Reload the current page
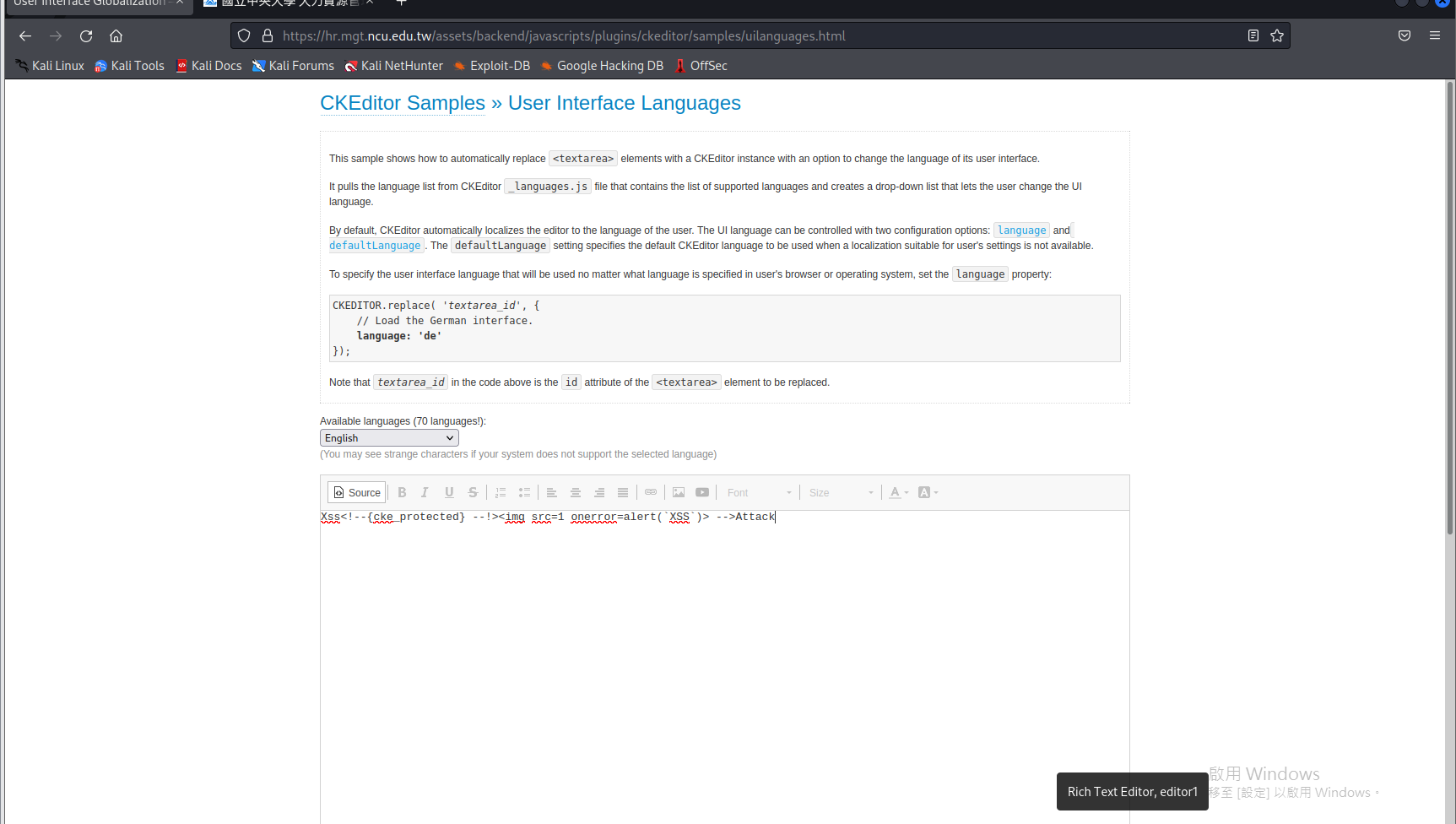Viewport: 1456px width, 824px height. coord(86,35)
